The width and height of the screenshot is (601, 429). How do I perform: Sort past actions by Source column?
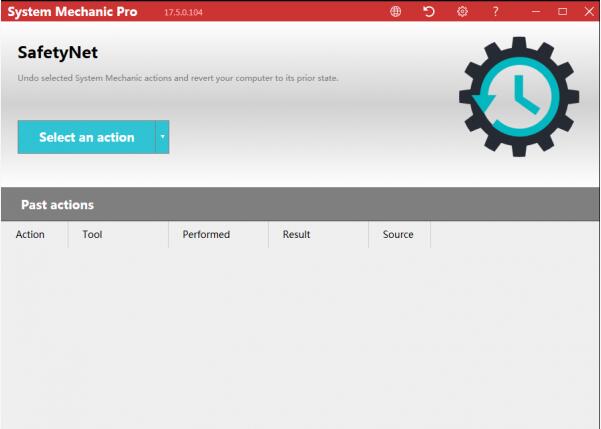pyautogui.click(x=399, y=234)
